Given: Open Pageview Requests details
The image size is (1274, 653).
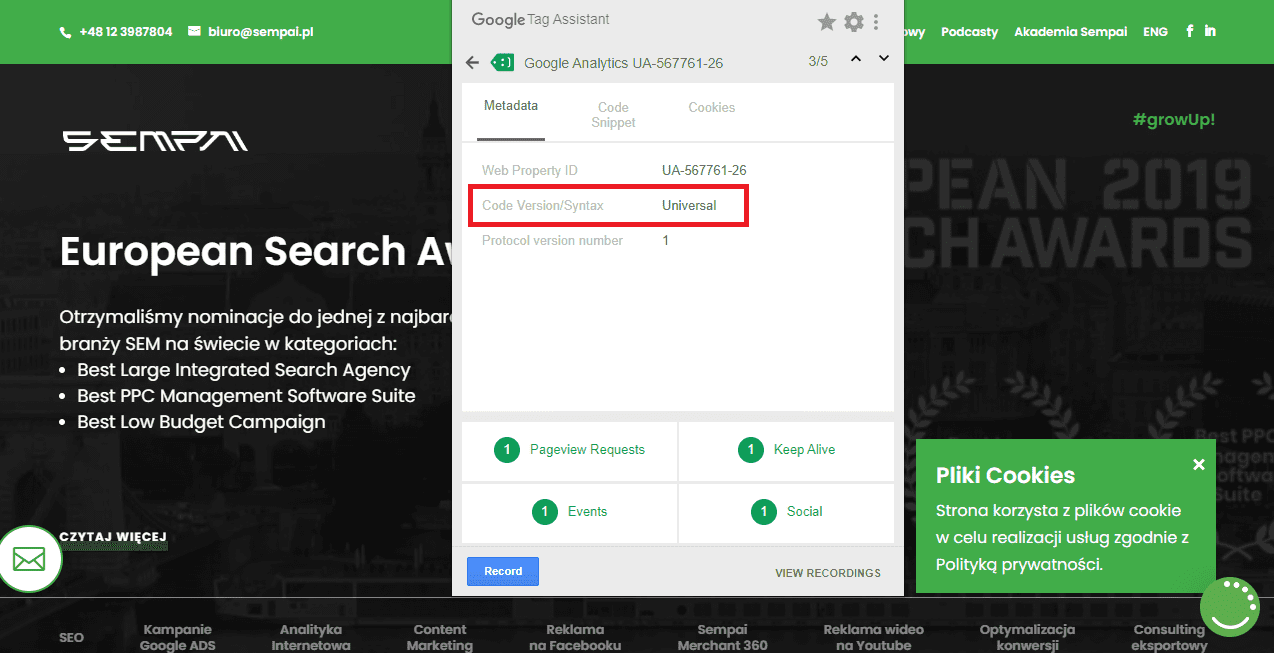Looking at the screenshot, I should (x=569, y=450).
